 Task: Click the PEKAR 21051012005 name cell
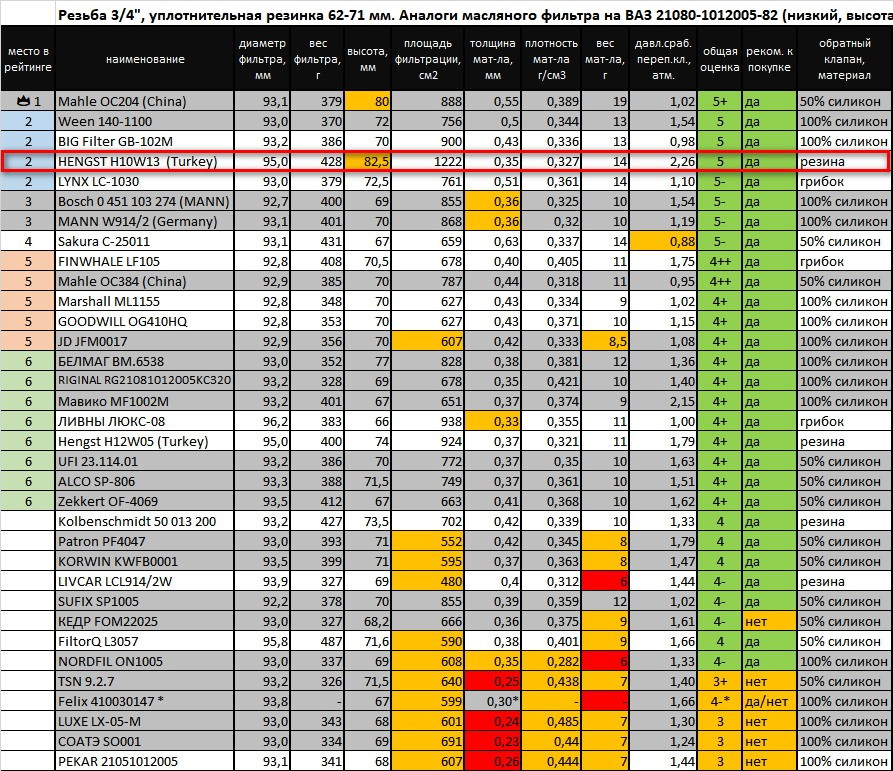pyautogui.click(x=145, y=761)
